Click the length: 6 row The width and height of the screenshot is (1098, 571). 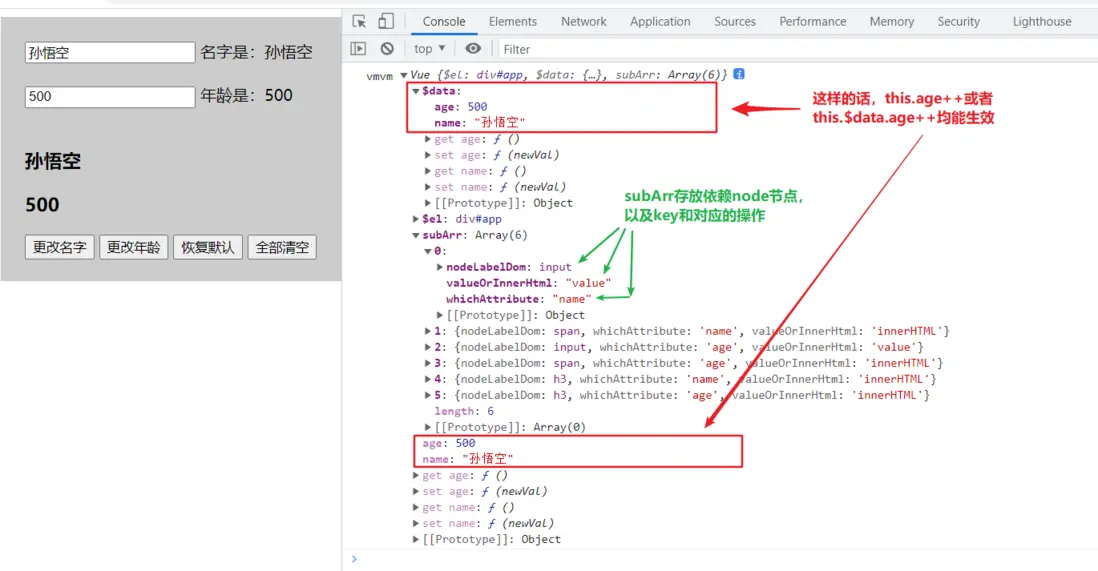click(464, 411)
